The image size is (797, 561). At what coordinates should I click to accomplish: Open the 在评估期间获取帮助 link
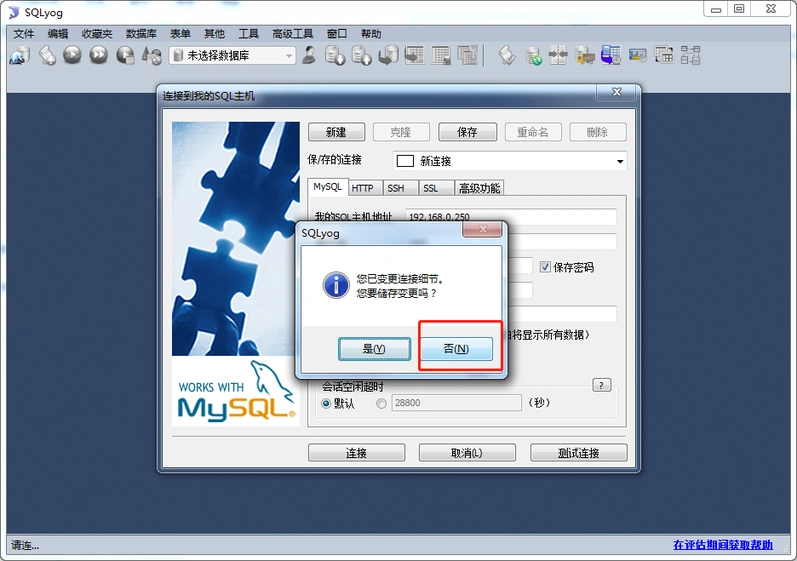point(723,545)
